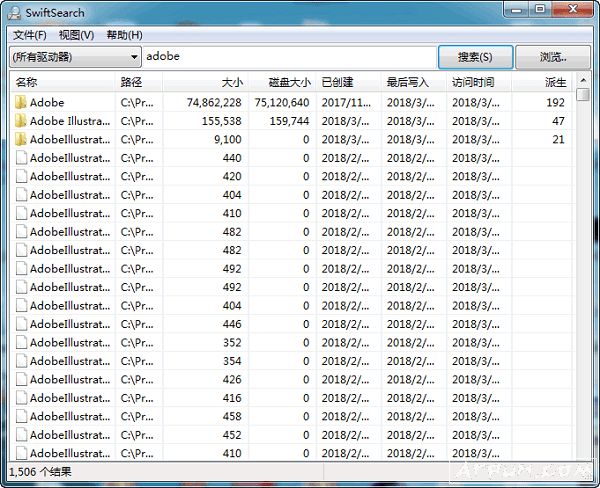Click file icon in row sized 452
This screenshot has width=600, height=488.
[x=21, y=435]
